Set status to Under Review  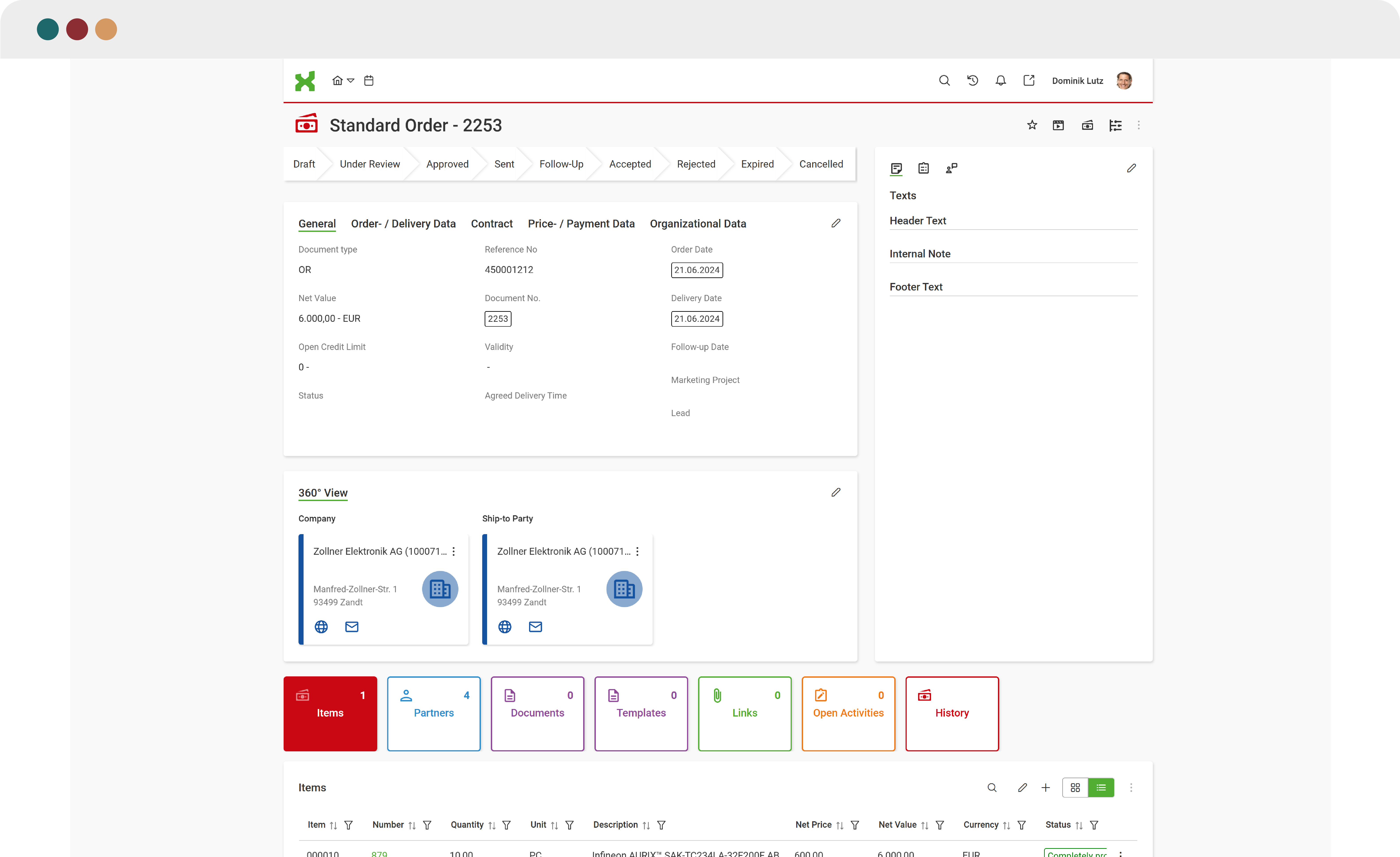[x=370, y=164]
